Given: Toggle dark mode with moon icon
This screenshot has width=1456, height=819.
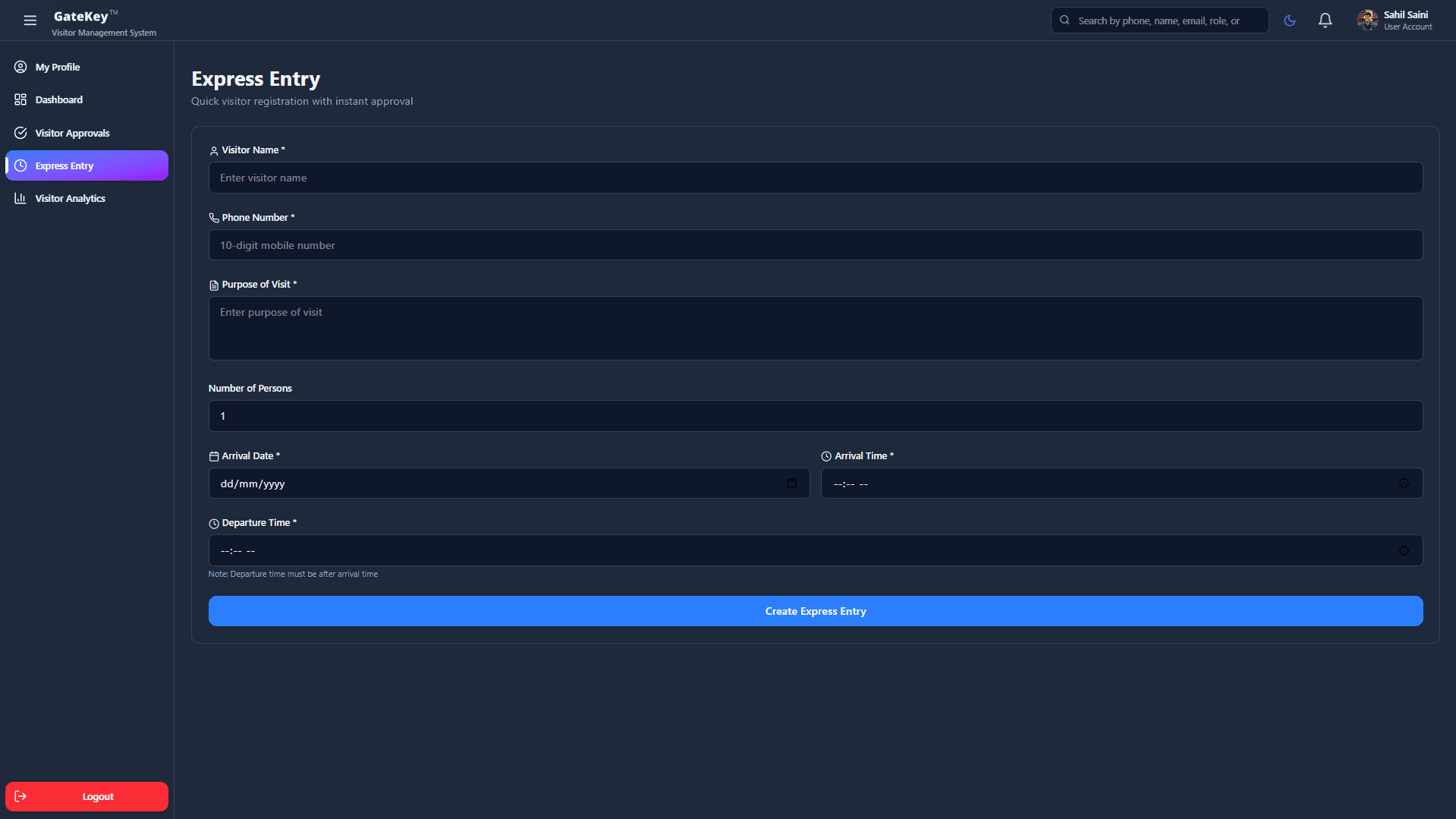Looking at the screenshot, I should coord(1289,20).
